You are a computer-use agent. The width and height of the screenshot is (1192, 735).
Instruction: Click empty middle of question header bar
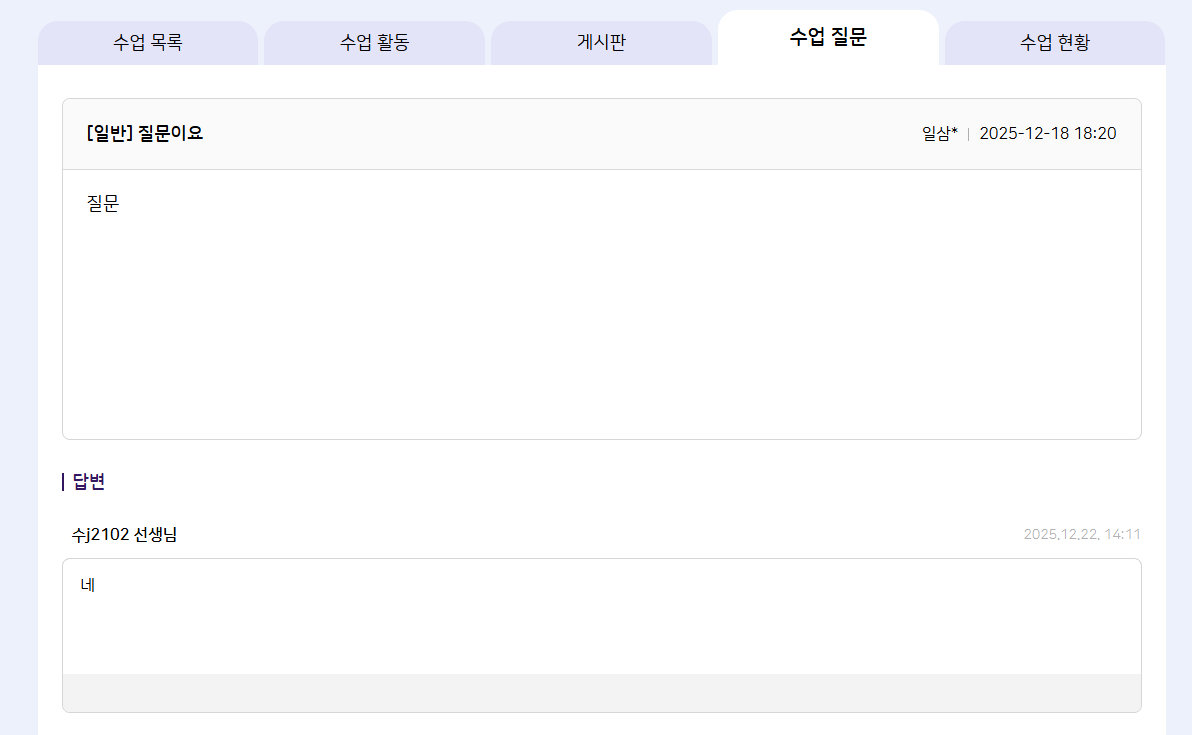point(560,134)
